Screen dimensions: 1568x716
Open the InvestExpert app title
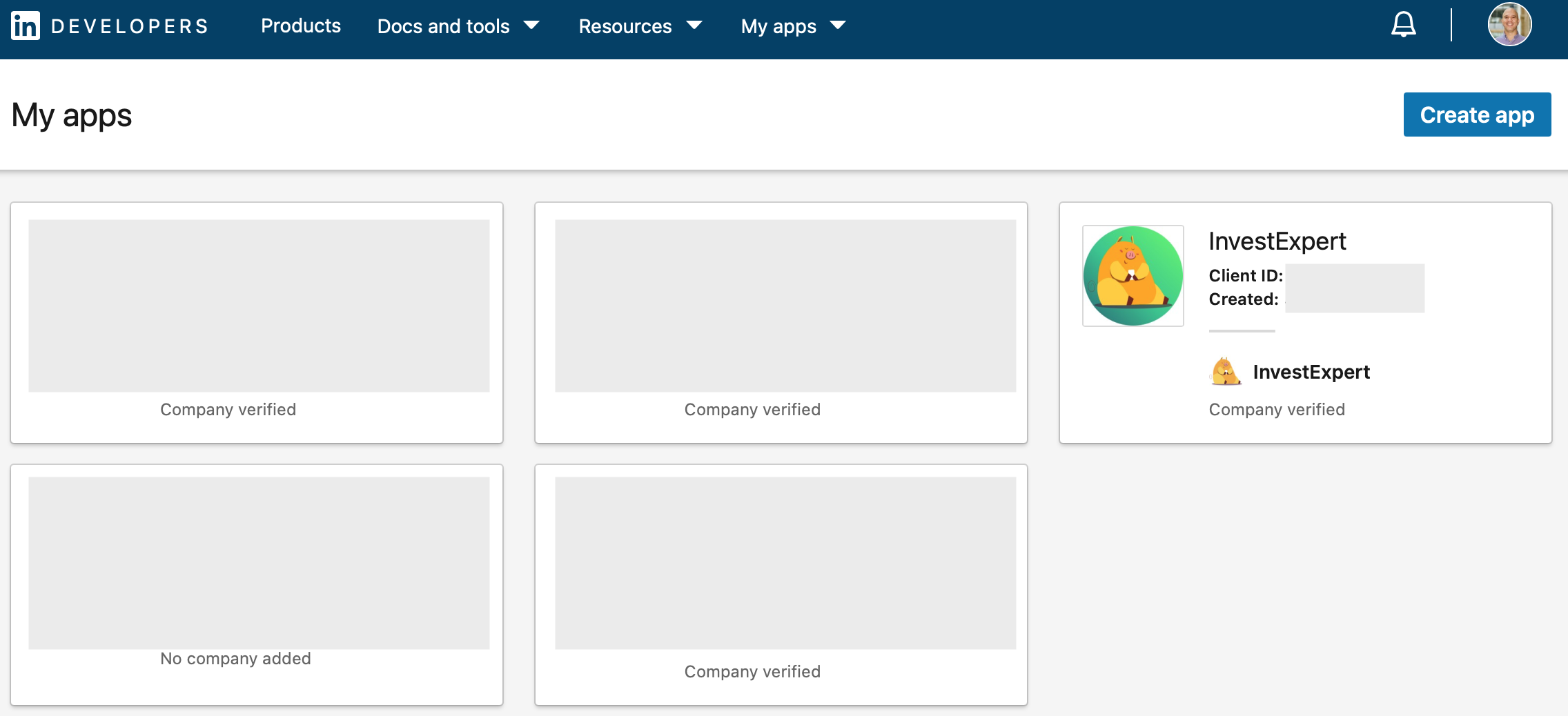click(x=1277, y=241)
